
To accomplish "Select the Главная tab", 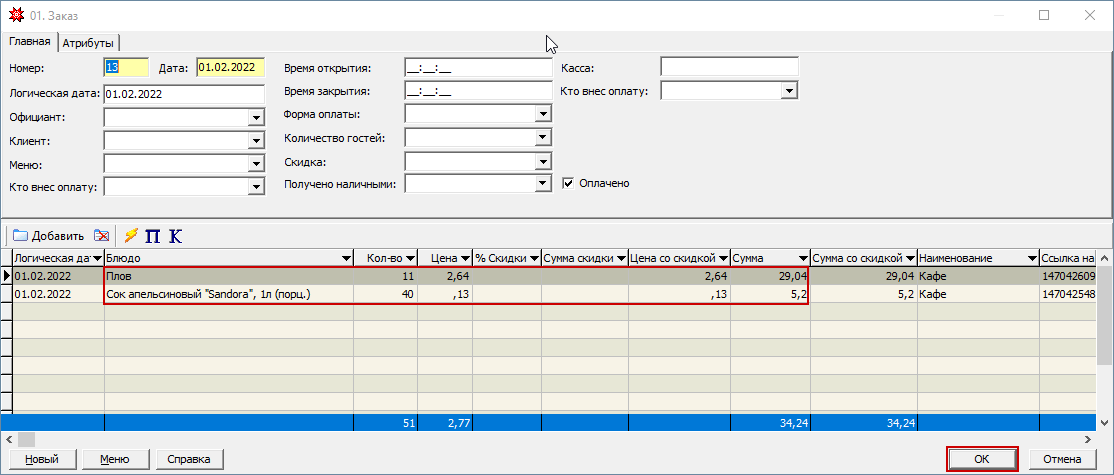I will 29,42.
